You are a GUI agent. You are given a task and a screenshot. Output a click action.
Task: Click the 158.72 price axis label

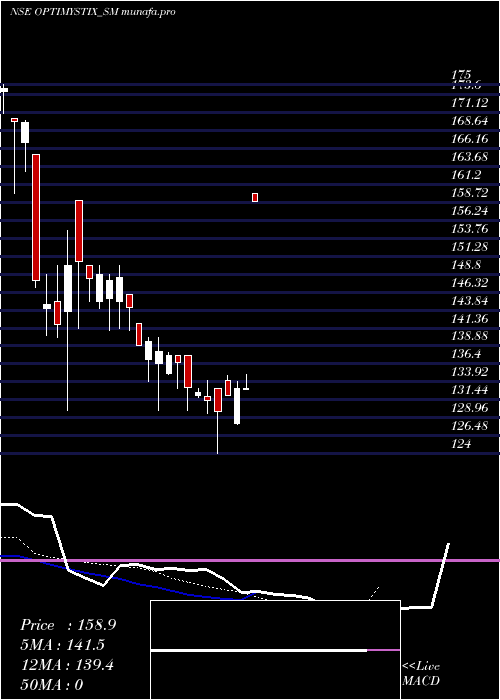470,193
